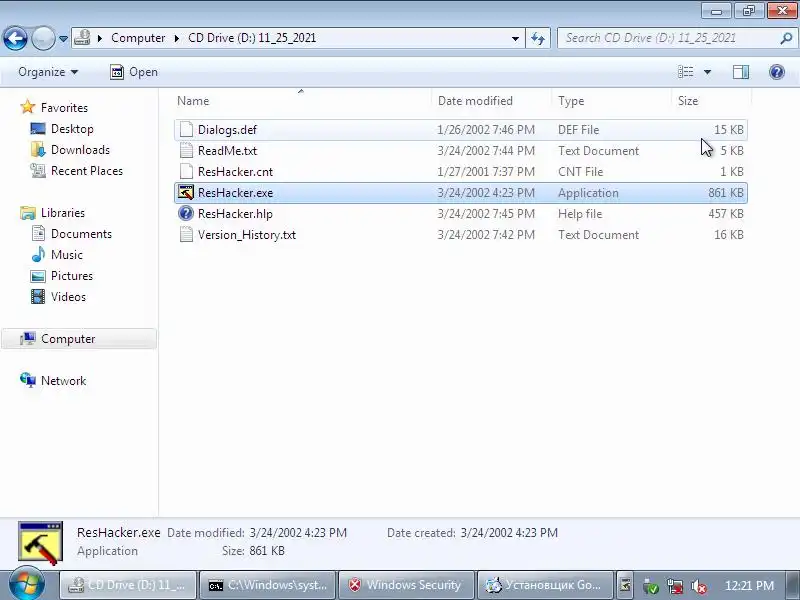Click the ResHacker.hlp file name

pos(235,214)
